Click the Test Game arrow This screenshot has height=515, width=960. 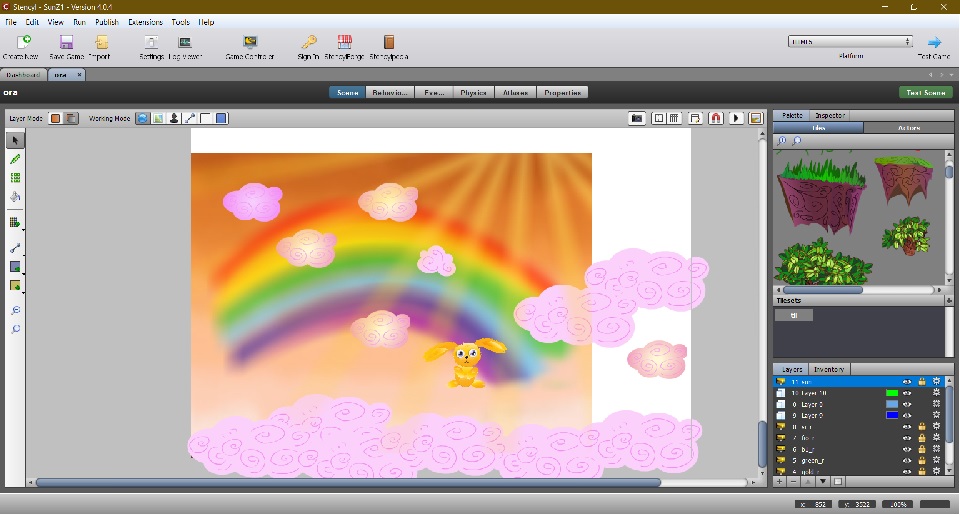click(934, 42)
